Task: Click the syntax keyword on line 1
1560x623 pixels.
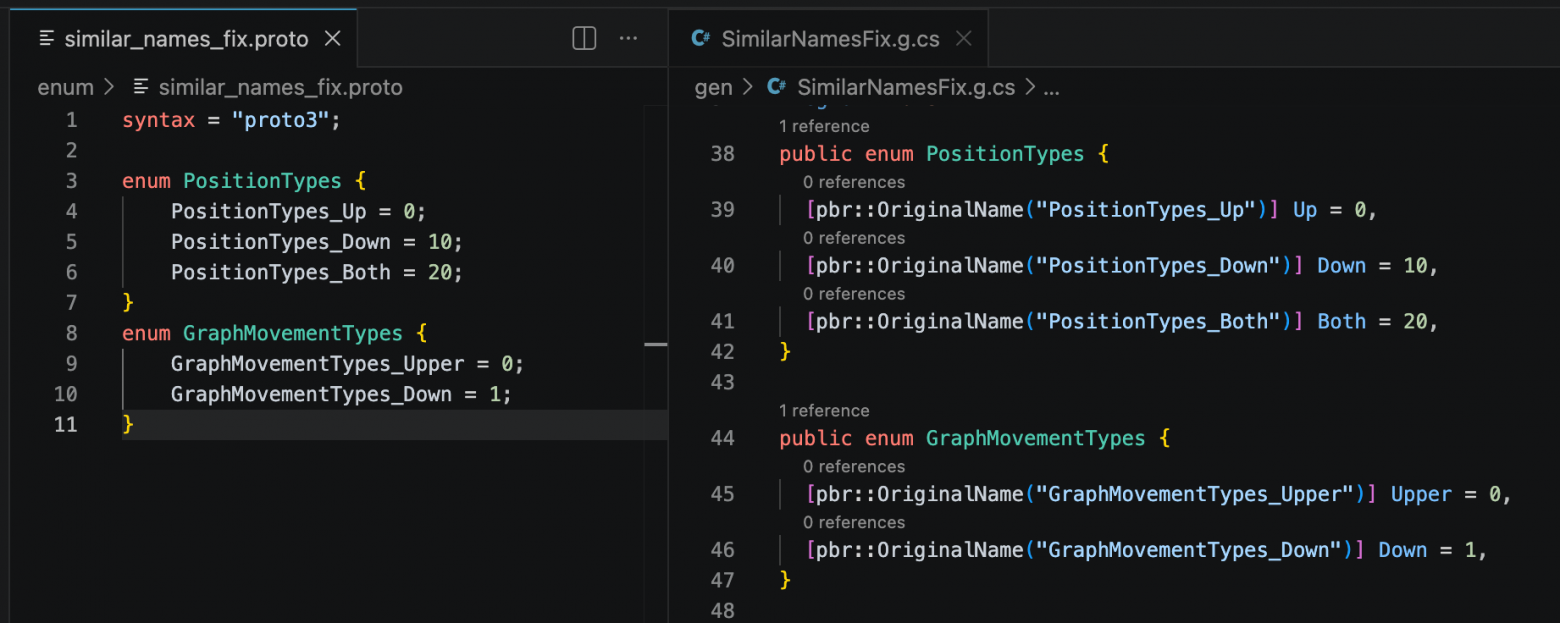Action: [158, 120]
